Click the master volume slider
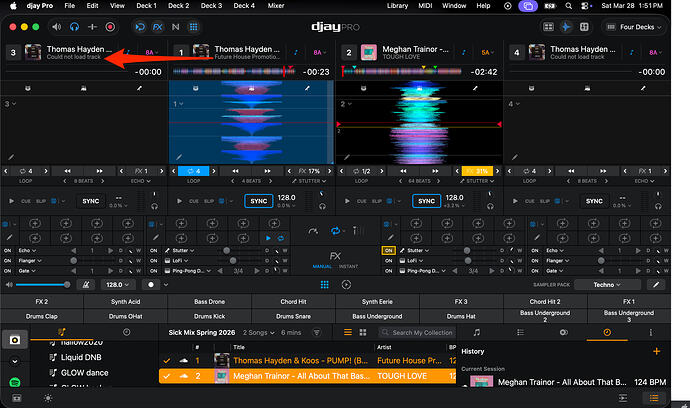 [43, 285]
